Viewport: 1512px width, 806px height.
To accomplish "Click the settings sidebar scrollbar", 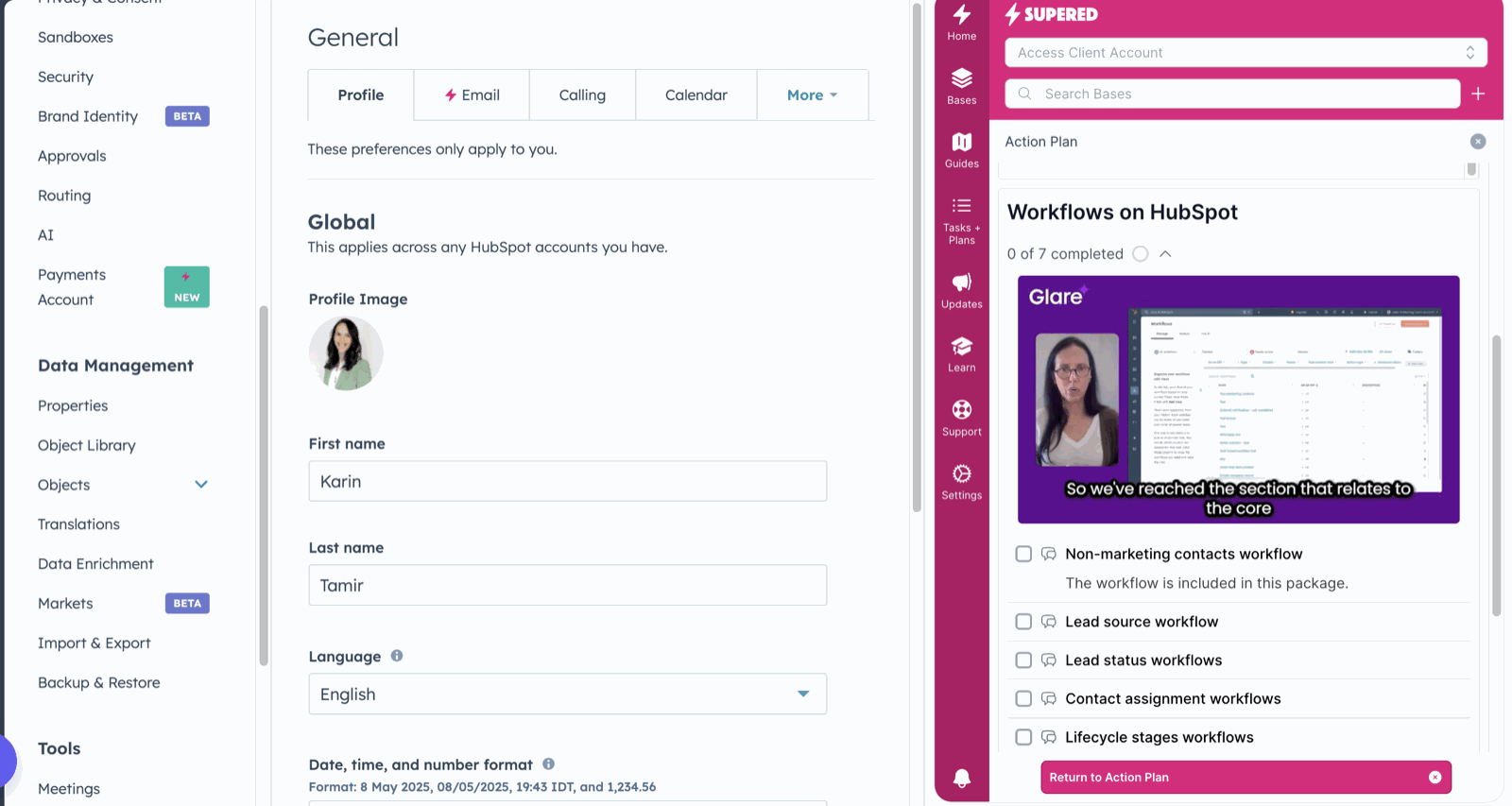I will click(x=264, y=486).
